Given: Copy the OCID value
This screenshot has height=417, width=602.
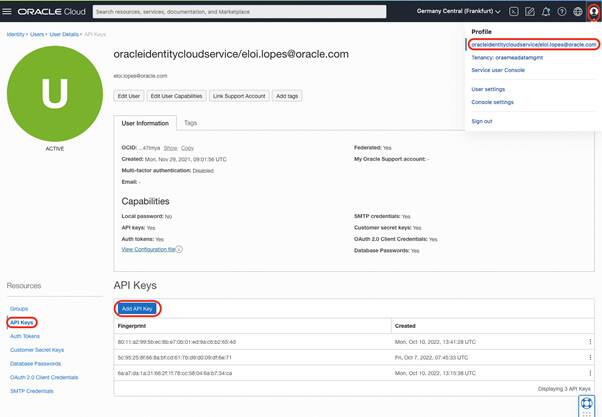Looking at the screenshot, I should click(x=187, y=148).
